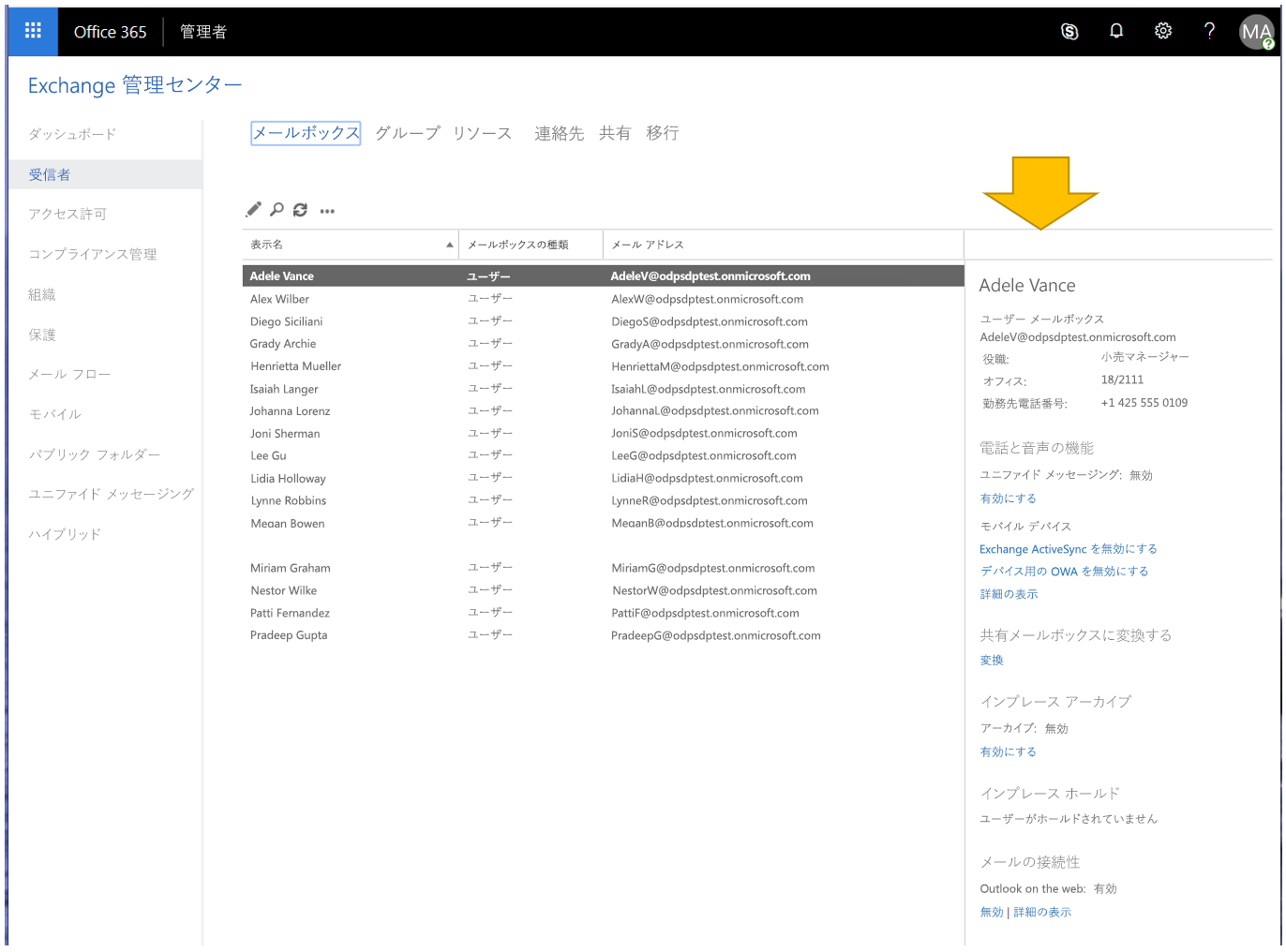
Task: Select the Megan Bowen mailbox row
Action: [x=288, y=524]
